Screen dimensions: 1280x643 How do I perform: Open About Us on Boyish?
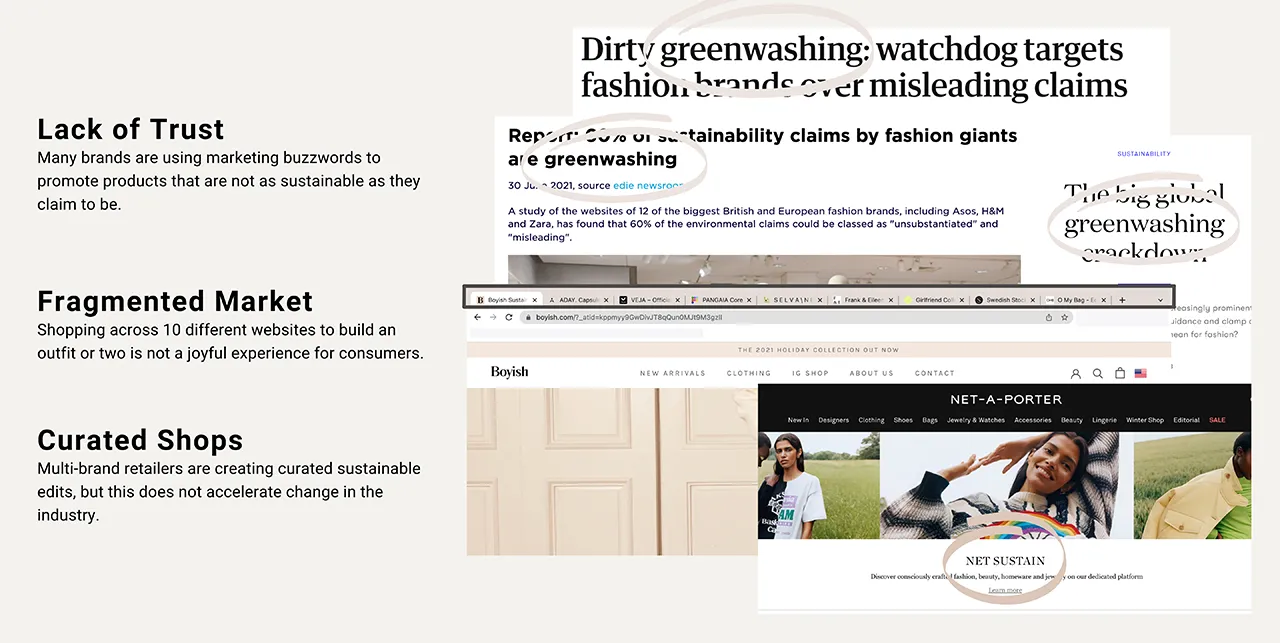pos(872,373)
